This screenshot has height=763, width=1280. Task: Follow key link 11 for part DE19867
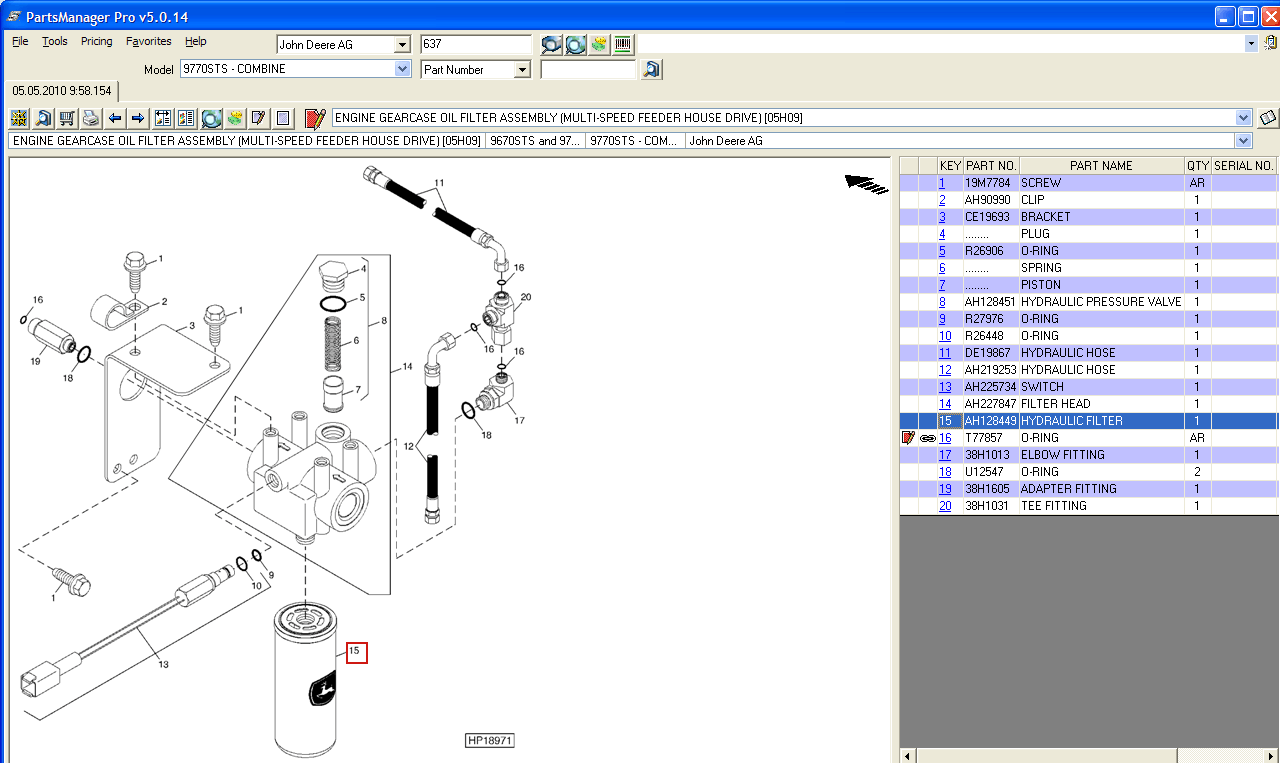(x=945, y=353)
